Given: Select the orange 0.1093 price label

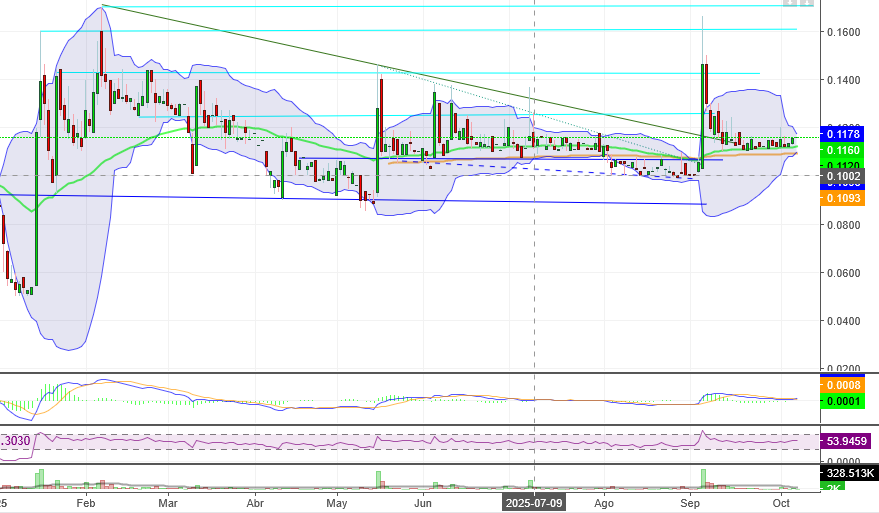Looking at the screenshot, I should click(x=843, y=198).
